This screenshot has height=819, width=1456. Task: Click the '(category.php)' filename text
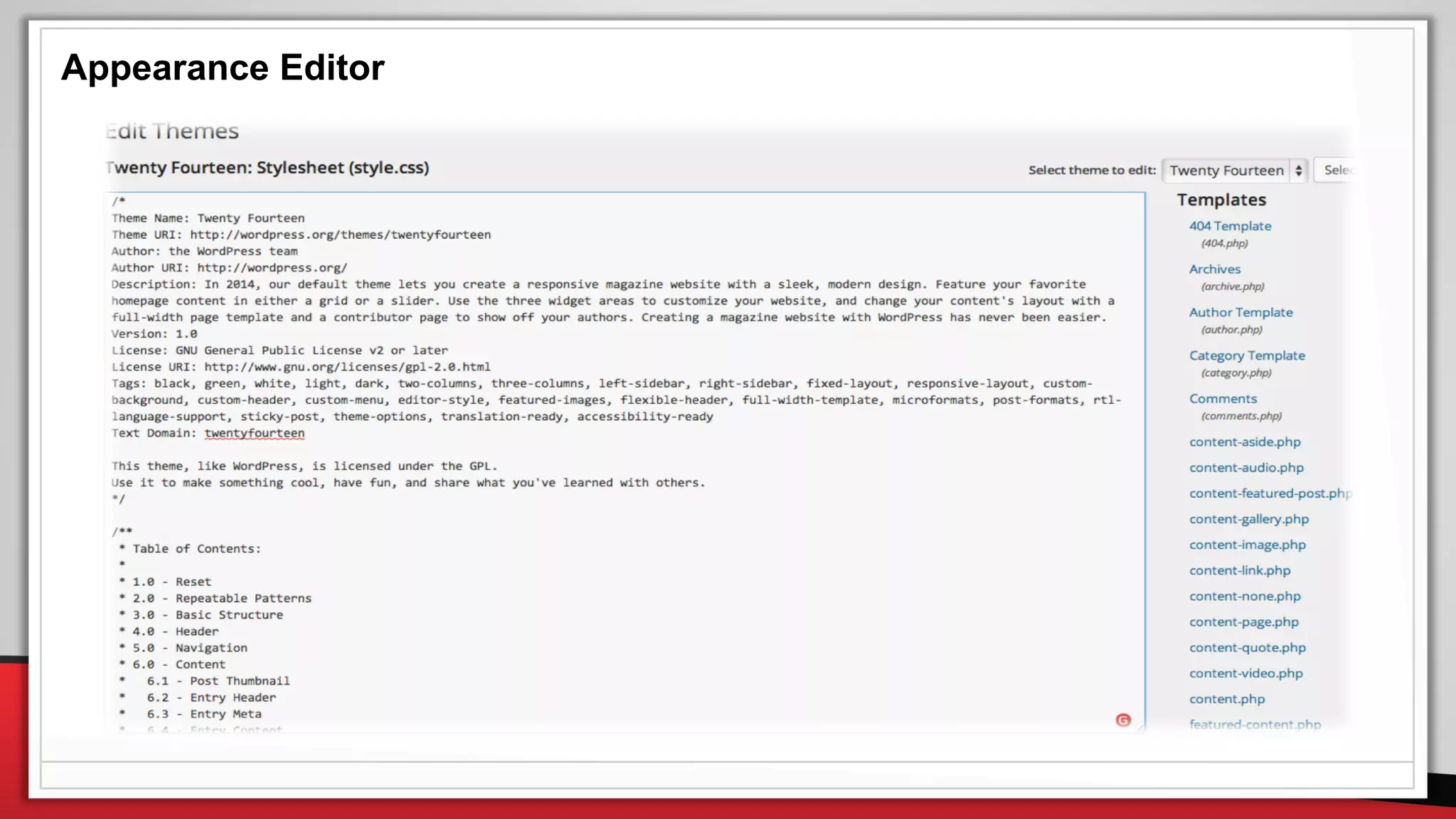click(1236, 373)
